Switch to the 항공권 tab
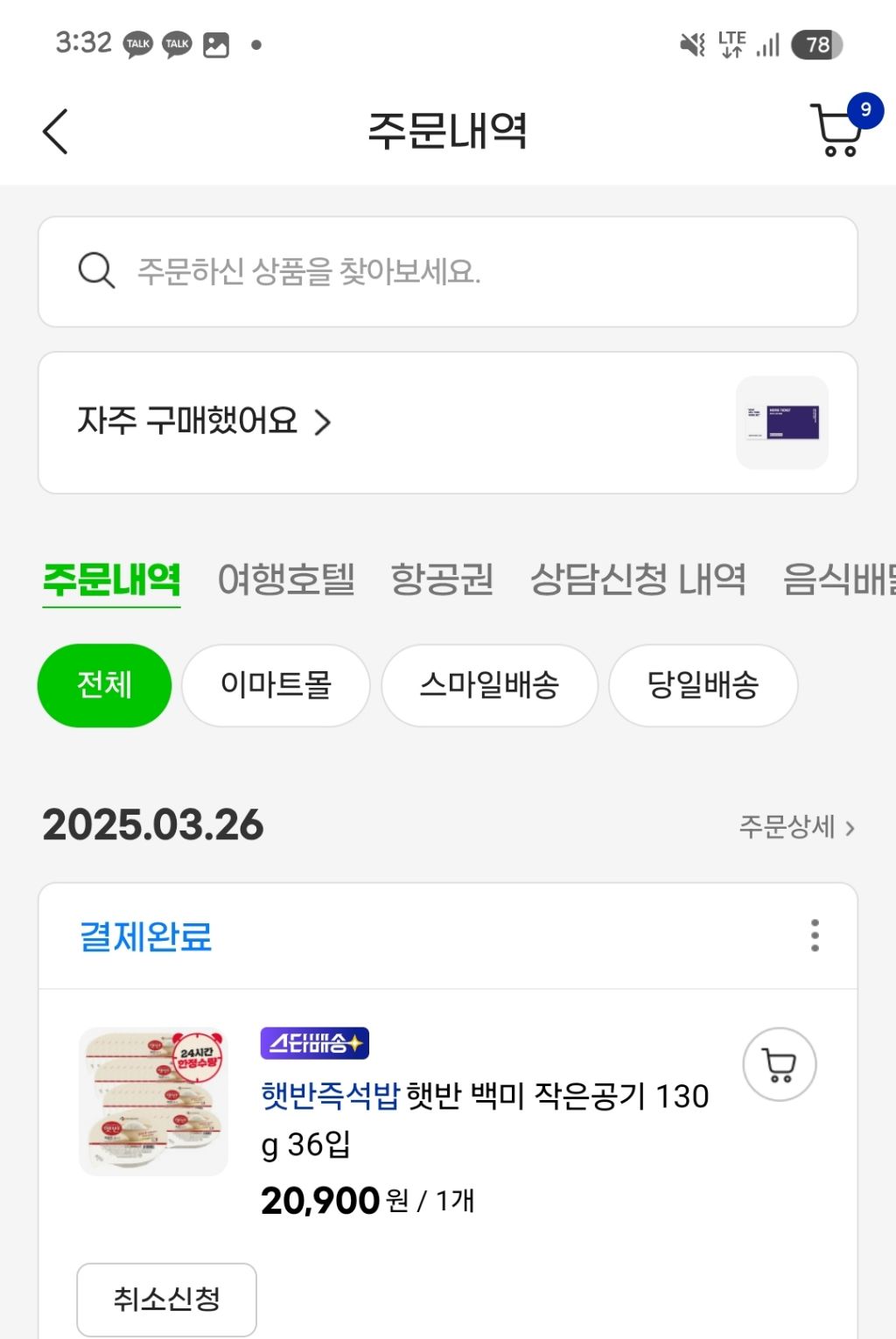Viewport: 896px width, 1339px height. (x=442, y=579)
